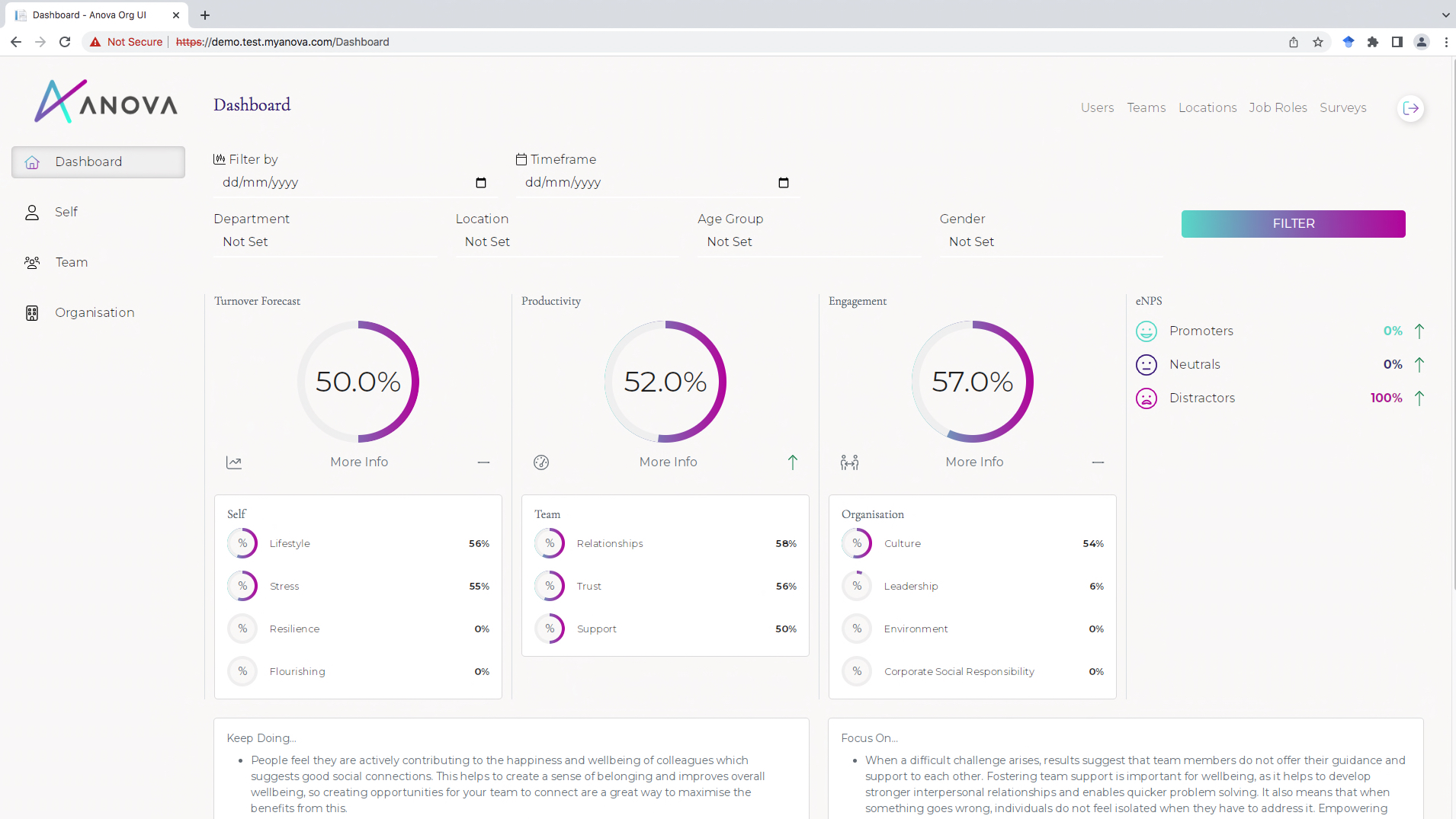
Task: Click the Productivity gauge icon
Action: point(541,462)
